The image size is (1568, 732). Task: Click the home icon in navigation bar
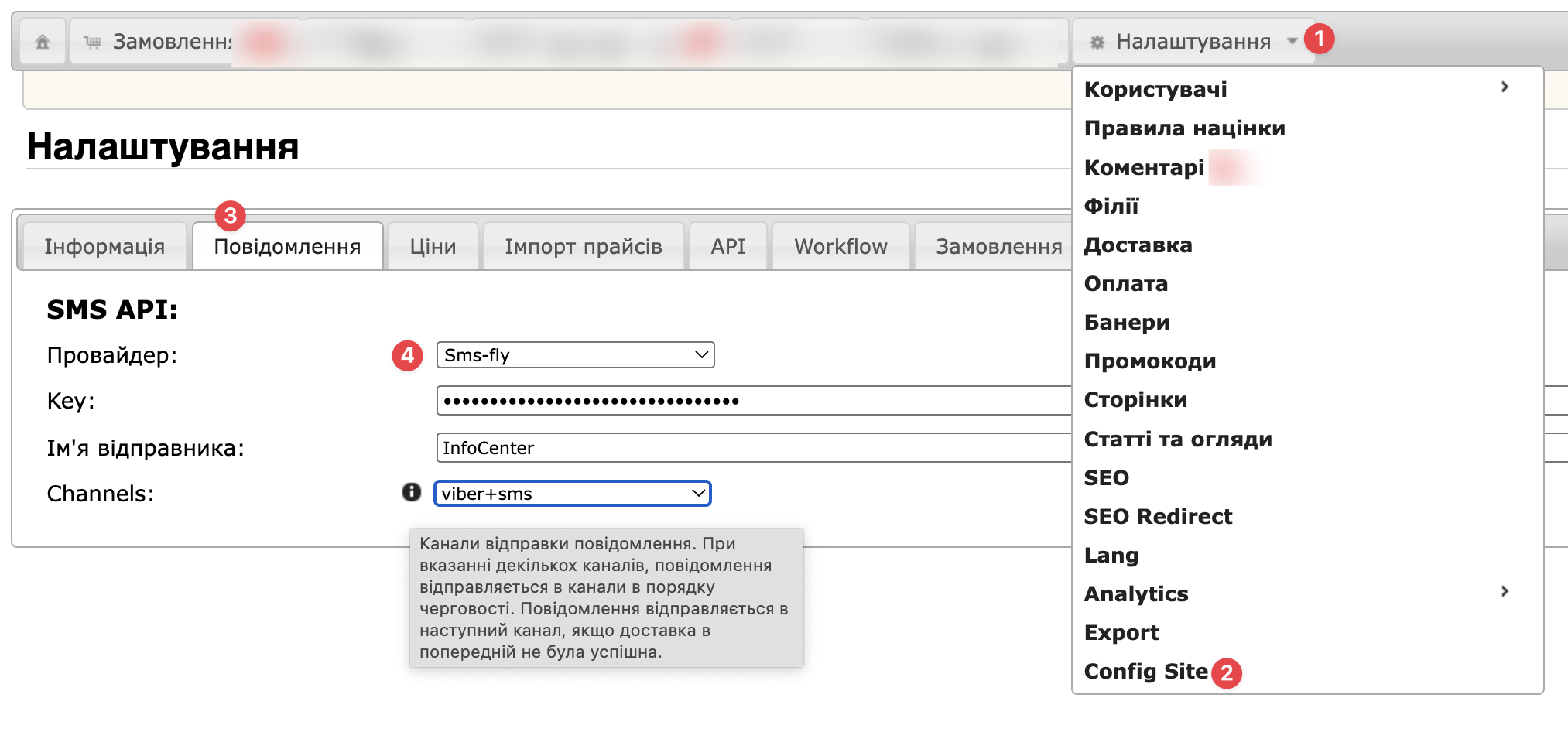coord(43,42)
